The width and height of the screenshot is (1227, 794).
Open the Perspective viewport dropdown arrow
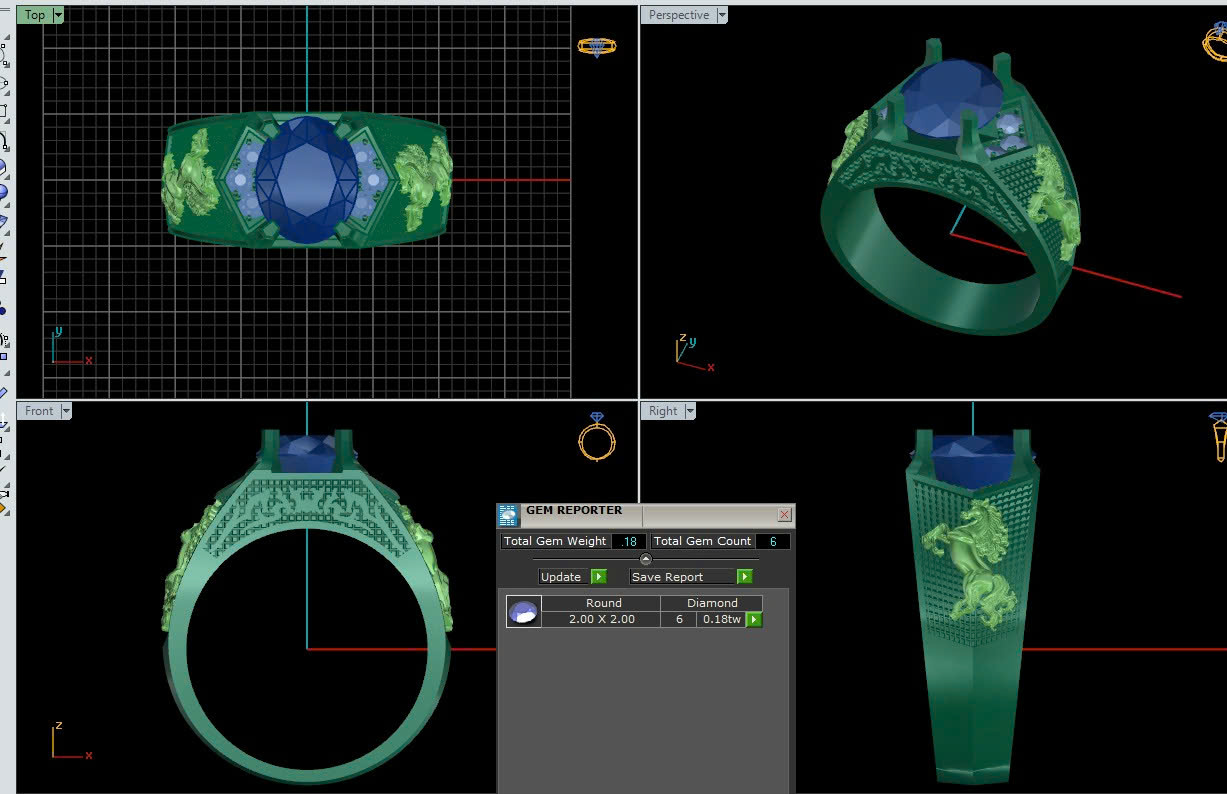pos(722,15)
